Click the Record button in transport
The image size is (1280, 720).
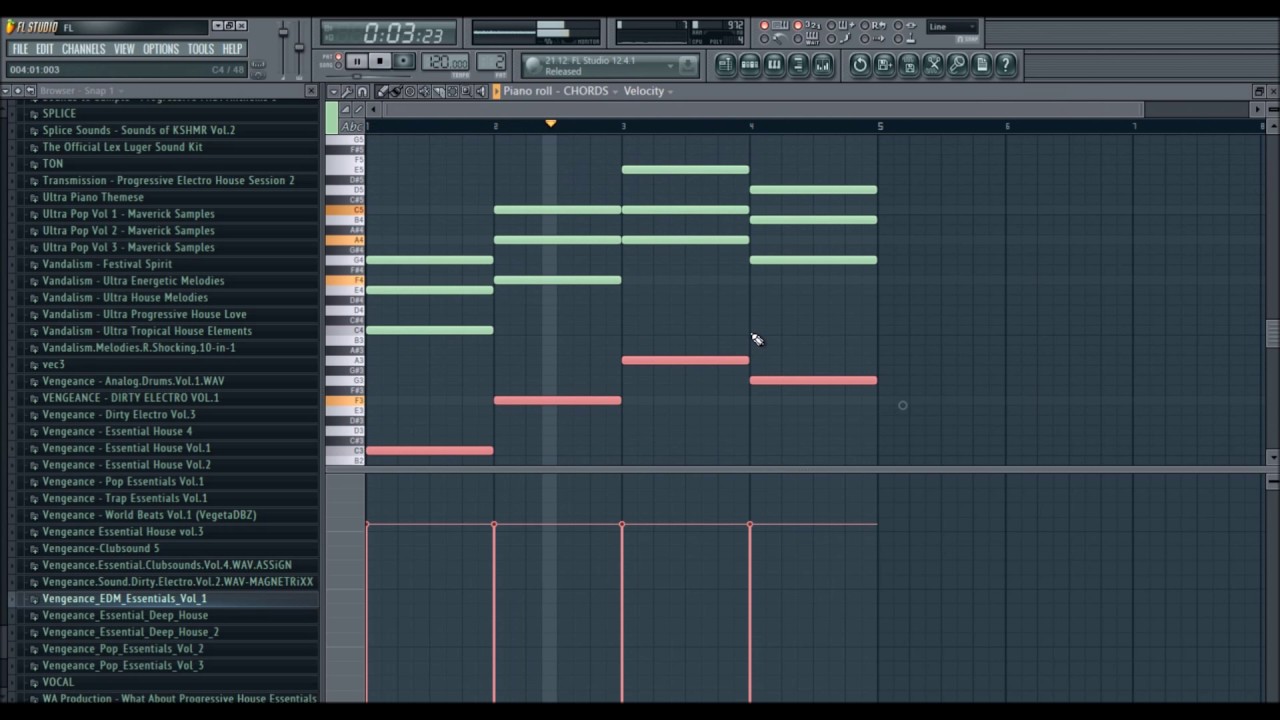(403, 61)
